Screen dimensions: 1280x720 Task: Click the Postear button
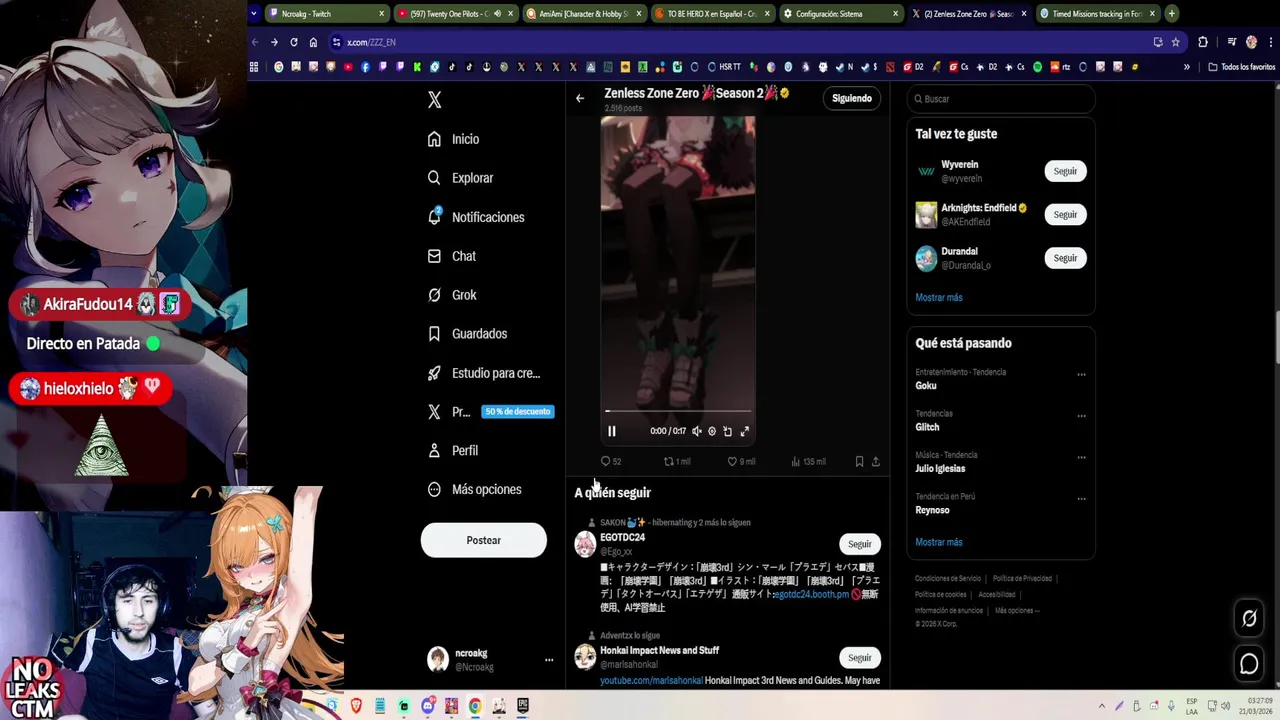point(484,540)
